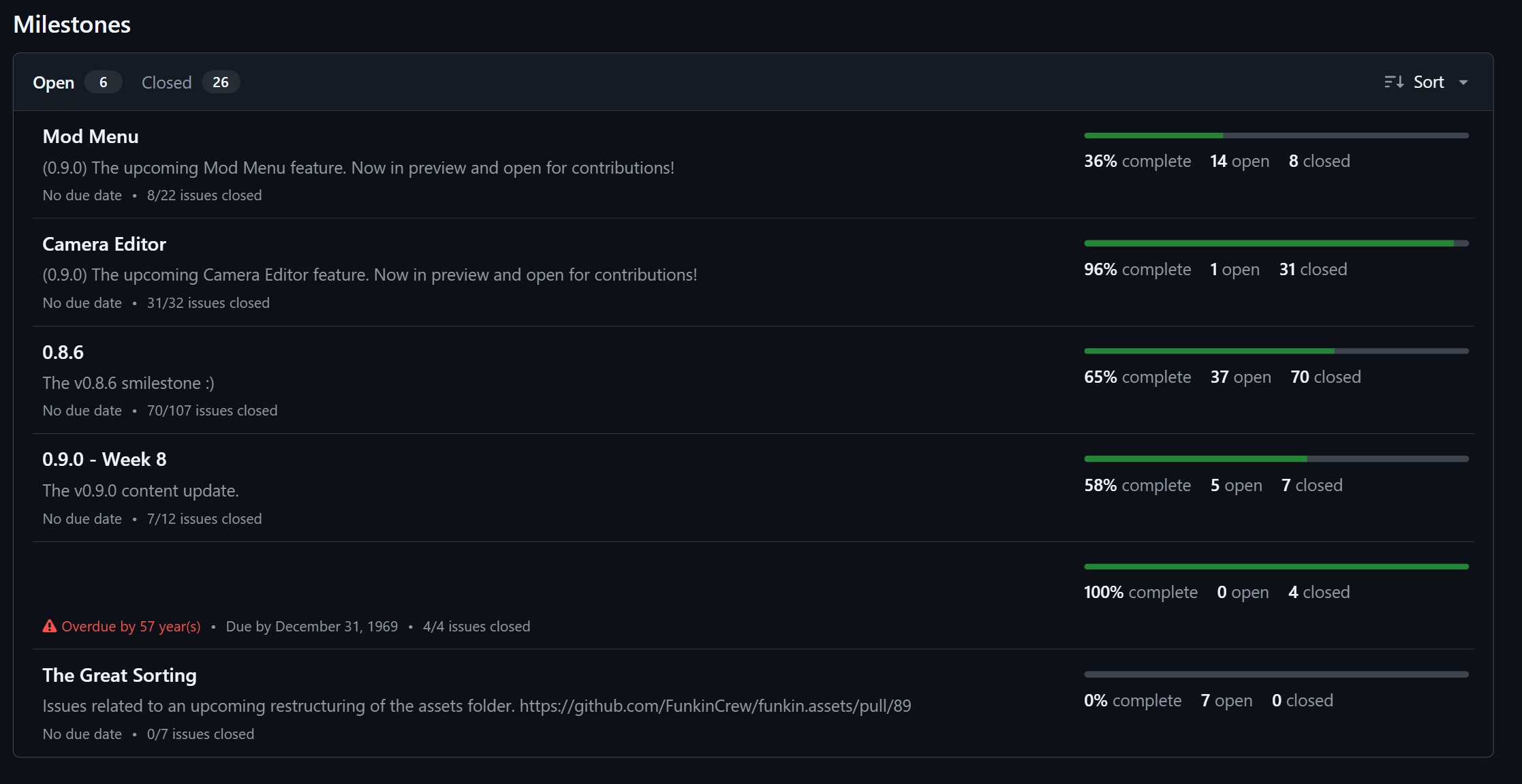Click the 14 open issues link
The height and width of the screenshot is (784, 1522).
tap(1239, 161)
